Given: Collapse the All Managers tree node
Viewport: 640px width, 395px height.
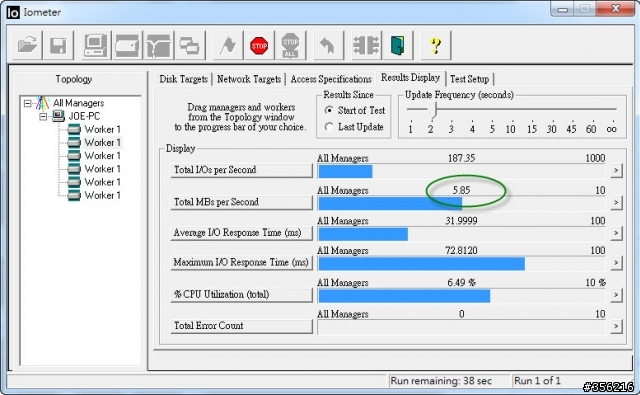Looking at the screenshot, I should pyautogui.click(x=27, y=103).
